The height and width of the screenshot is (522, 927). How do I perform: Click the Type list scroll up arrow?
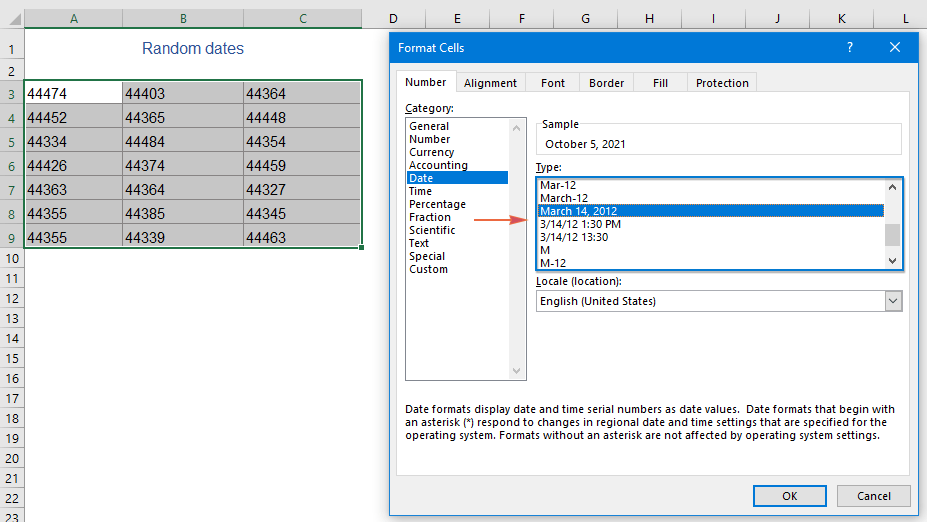tap(892, 187)
